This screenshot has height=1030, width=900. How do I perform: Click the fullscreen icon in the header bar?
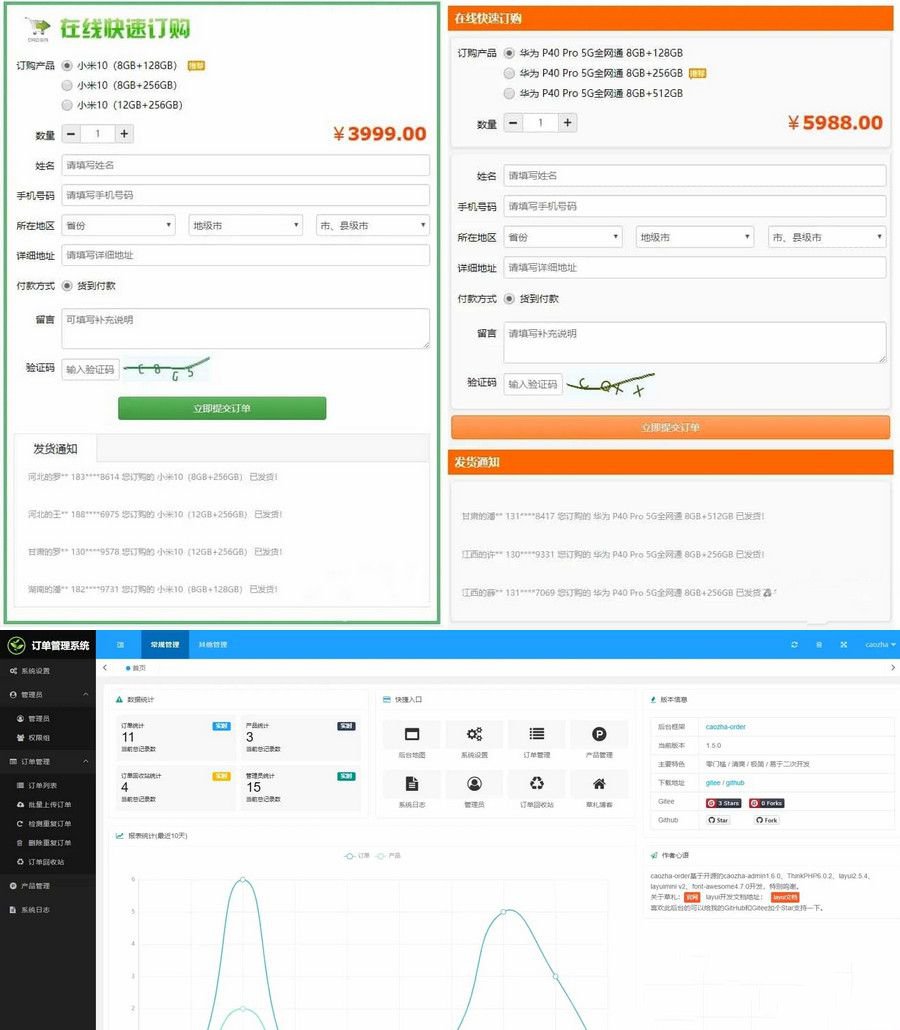click(844, 645)
